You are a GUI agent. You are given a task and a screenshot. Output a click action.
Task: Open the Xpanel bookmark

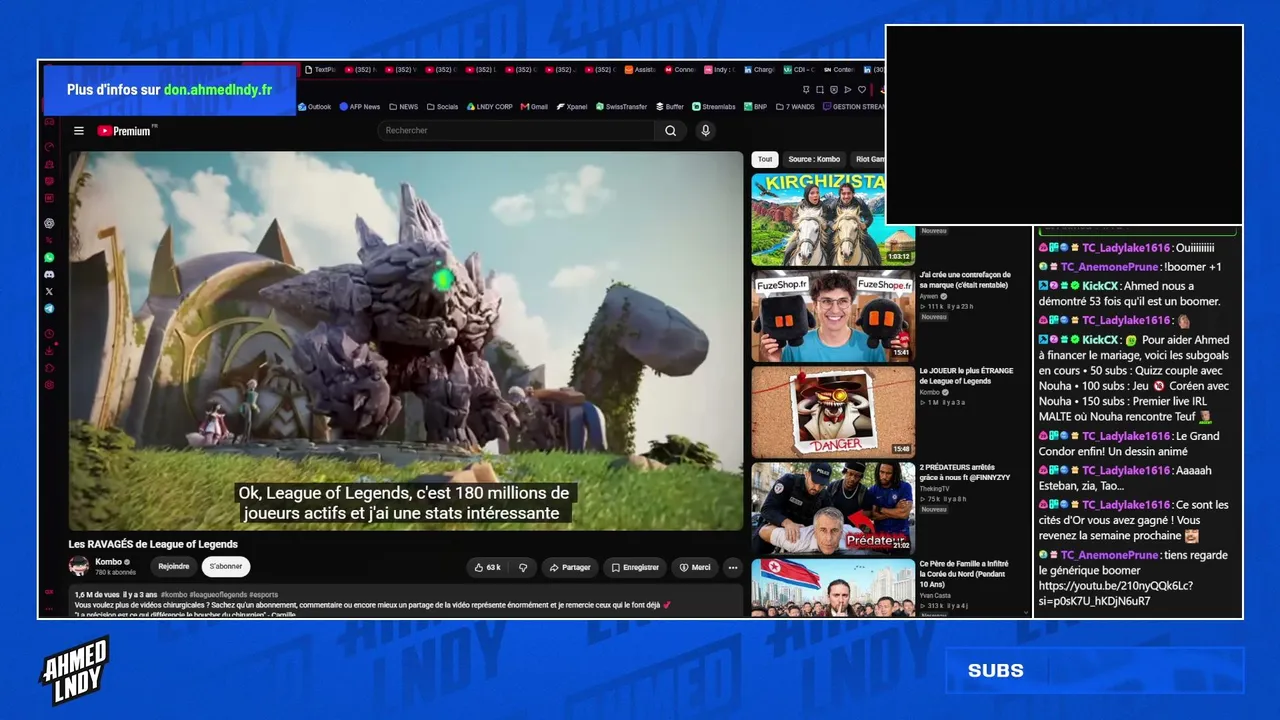point(572,106)
